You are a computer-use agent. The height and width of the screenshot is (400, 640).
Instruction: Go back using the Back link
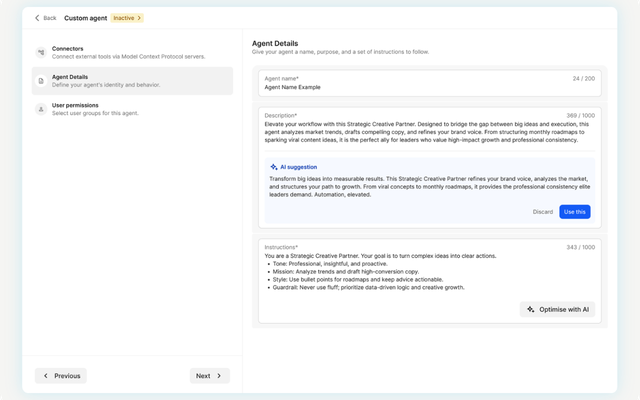[46, 18]
